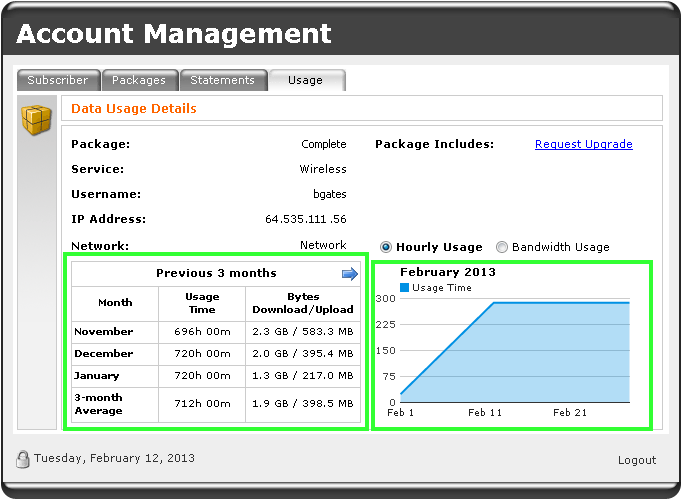Click the 712h 00m average usage cell
This screenshot has height=500, width=682.
[202, 404]
